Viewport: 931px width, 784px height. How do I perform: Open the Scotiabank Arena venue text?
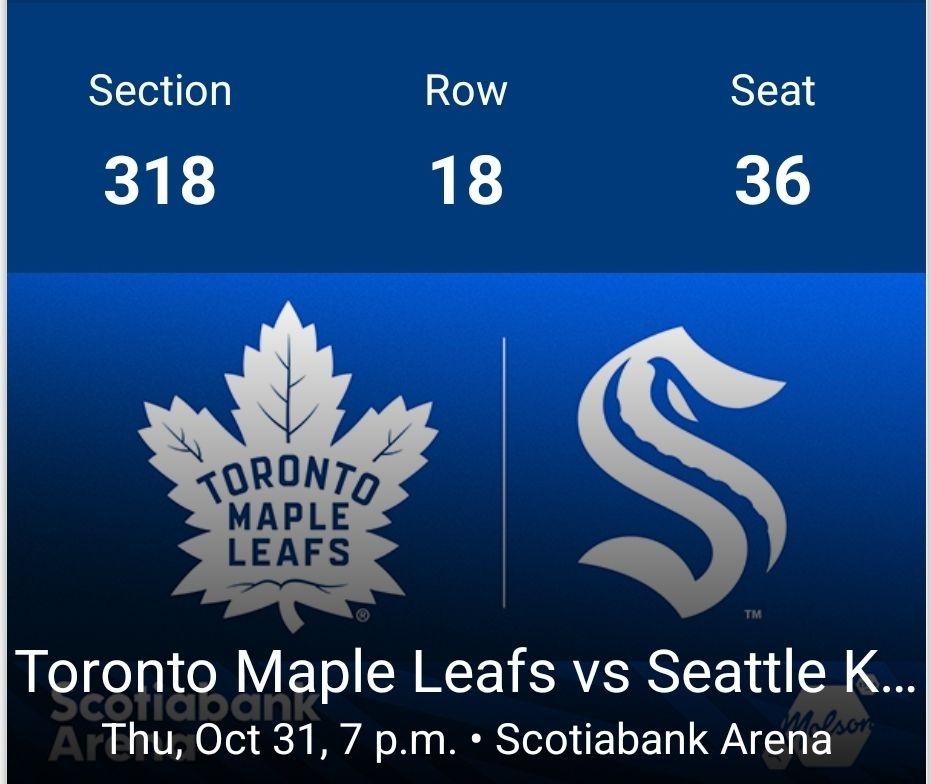coord(663,740)
